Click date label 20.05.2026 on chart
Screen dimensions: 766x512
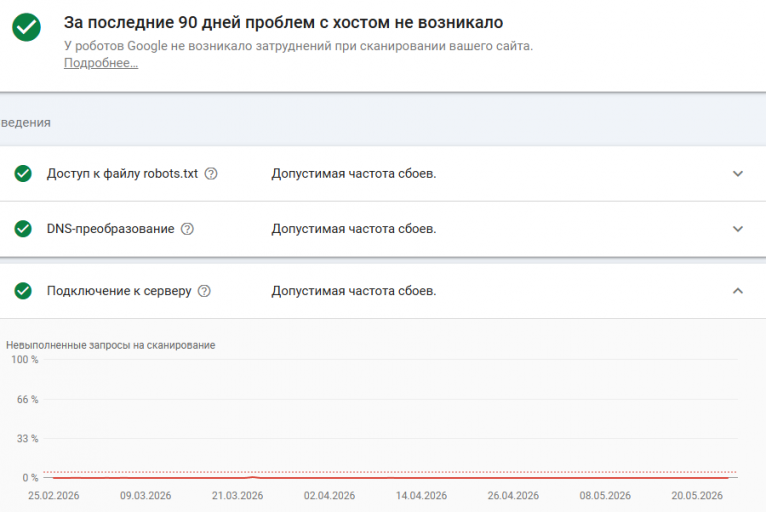tap(697, 495)
